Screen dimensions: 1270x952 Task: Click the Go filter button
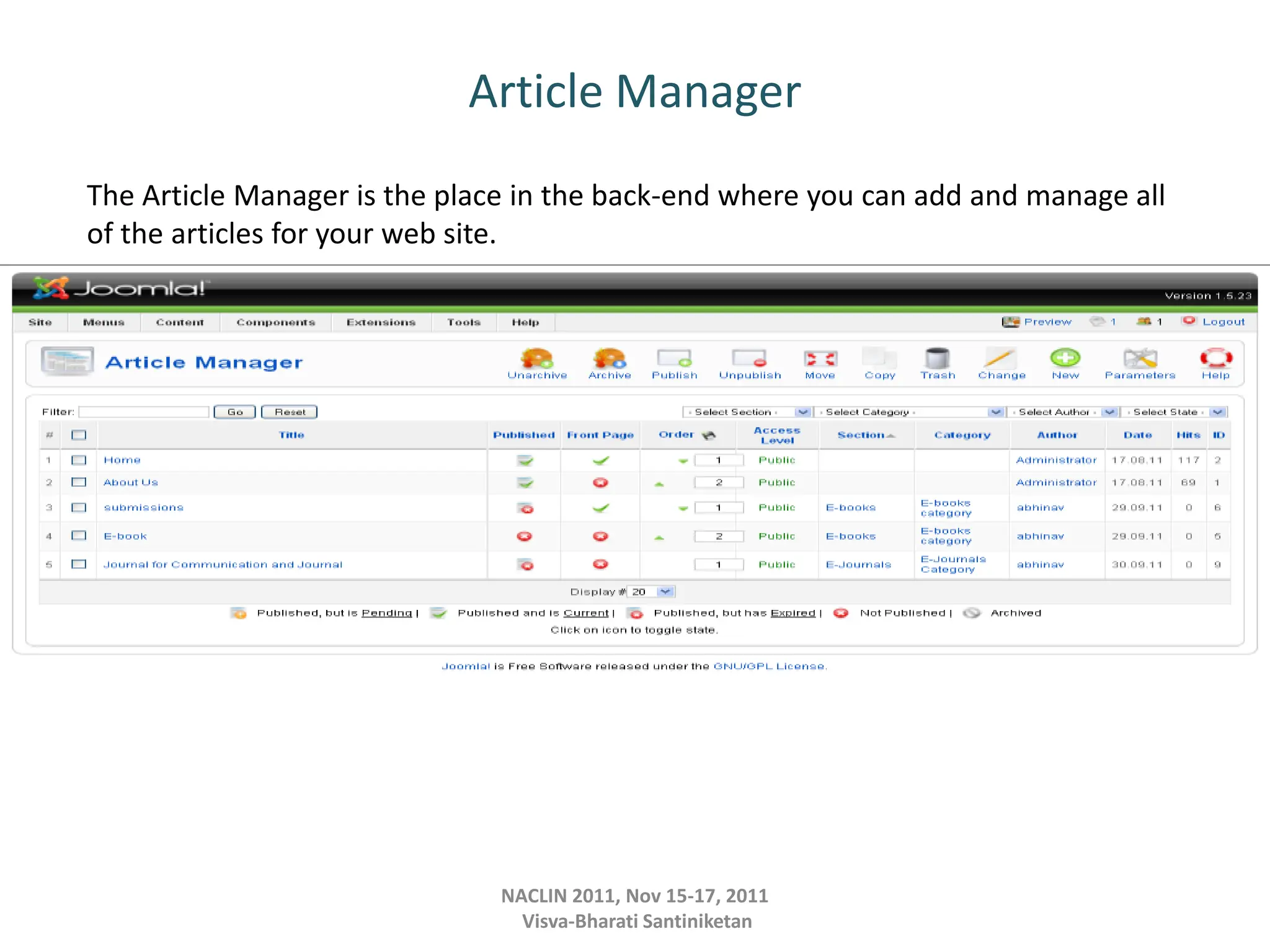tap(234, 412)
